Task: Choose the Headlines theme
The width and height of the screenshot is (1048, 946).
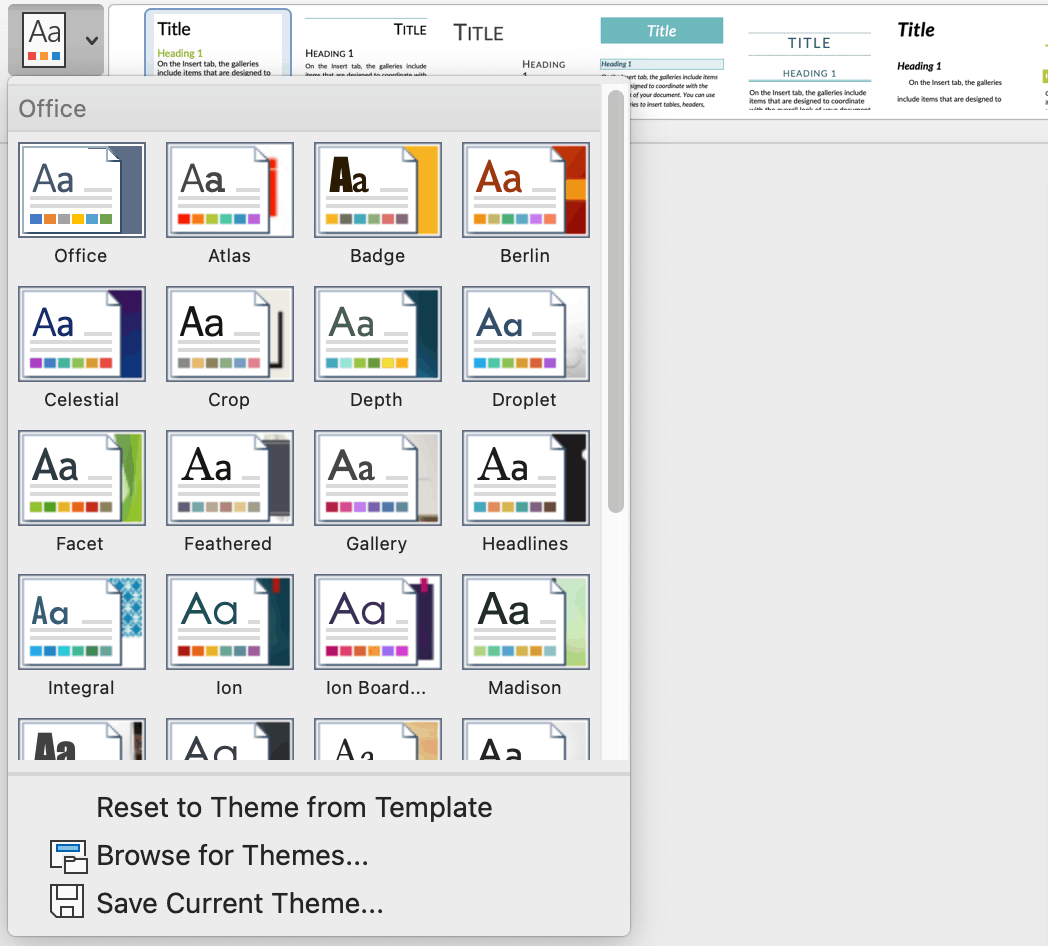Action: [x=525, y=478]
